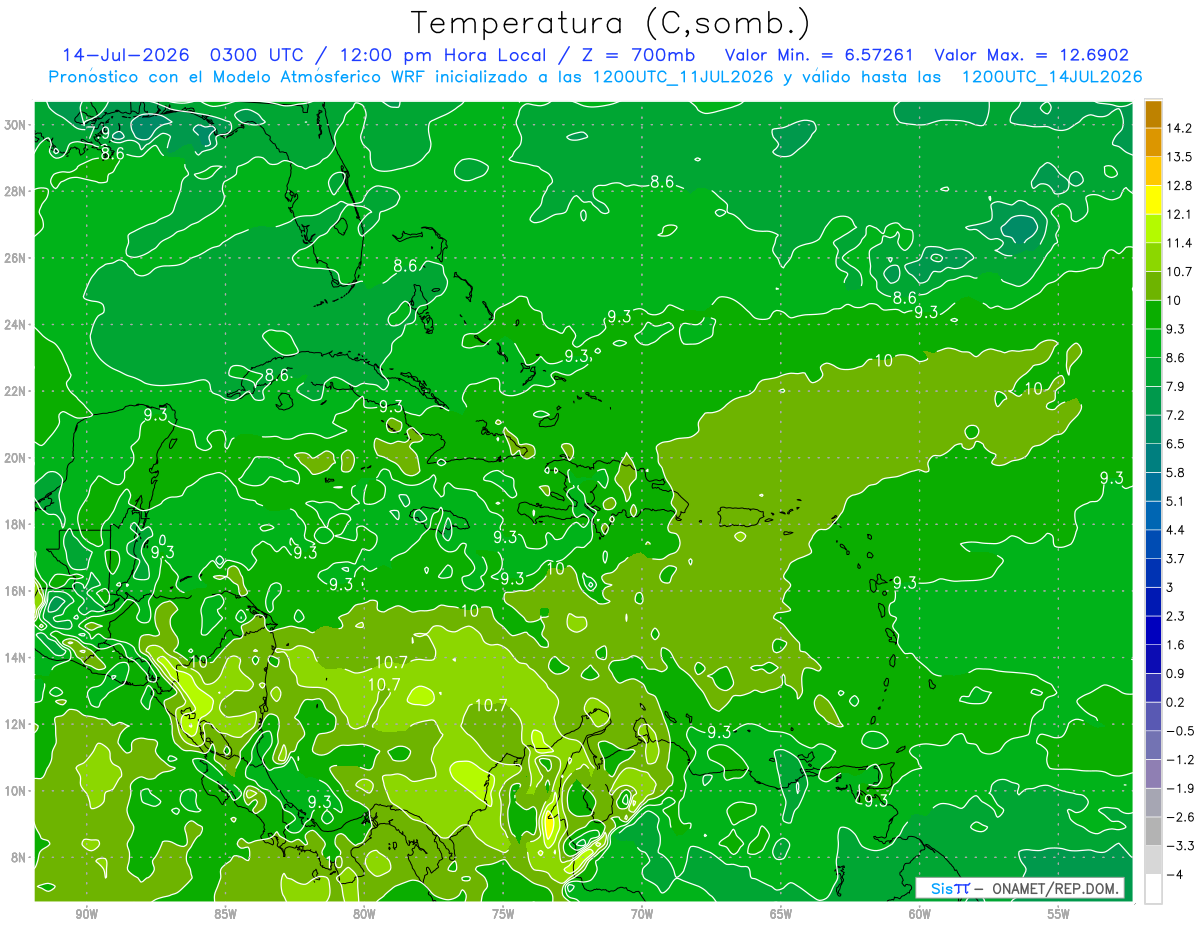Click the 80W longitude axis label

pos(364,914)
